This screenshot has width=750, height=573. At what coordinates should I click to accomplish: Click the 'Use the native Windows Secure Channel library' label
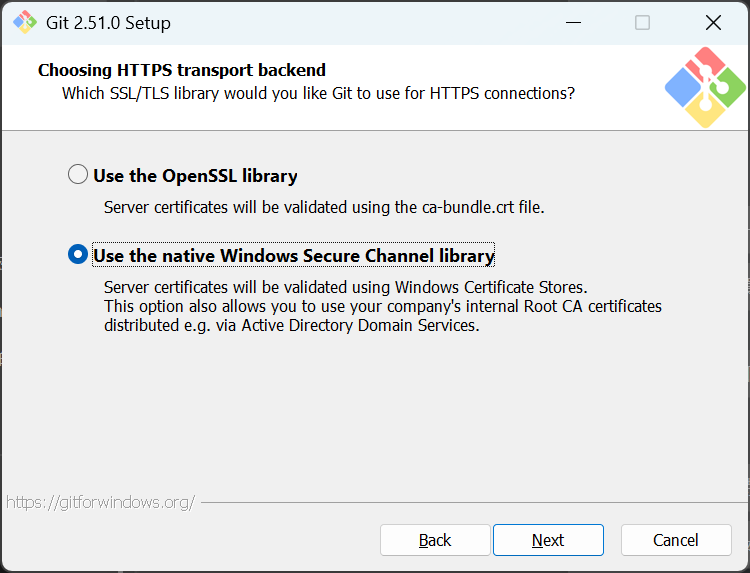[x=293, y=256]
